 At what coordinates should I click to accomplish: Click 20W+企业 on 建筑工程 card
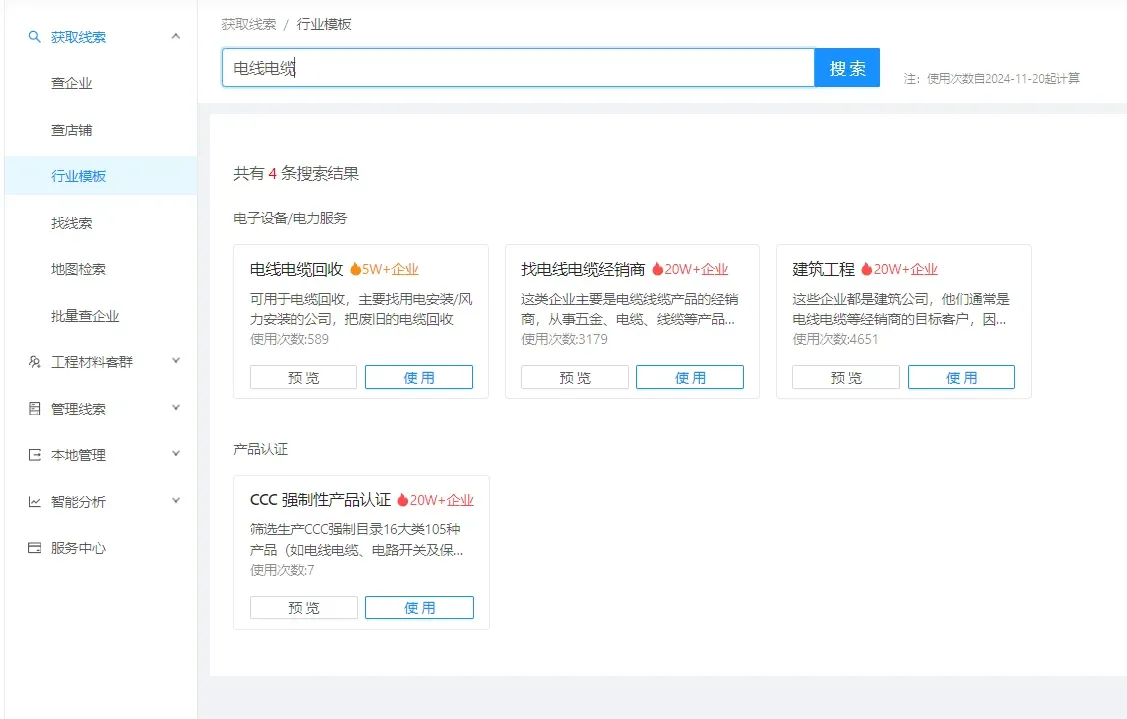coord(906,270)
